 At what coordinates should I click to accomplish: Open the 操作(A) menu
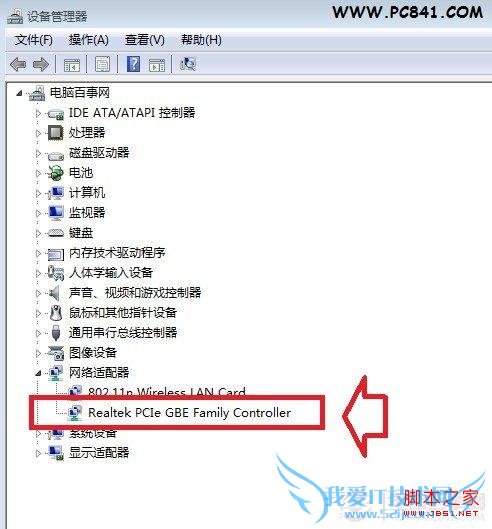[x=89, y=40]
